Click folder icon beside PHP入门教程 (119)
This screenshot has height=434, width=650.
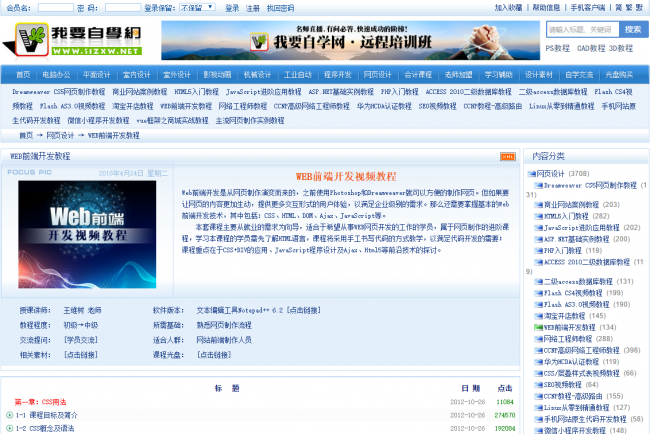(538, 251)
